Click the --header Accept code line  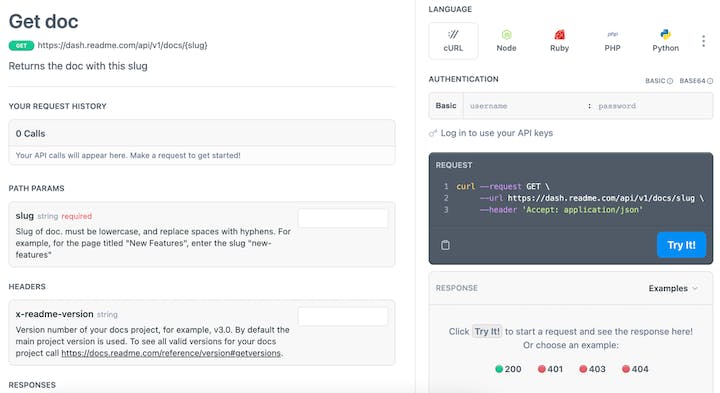point(561,210)
